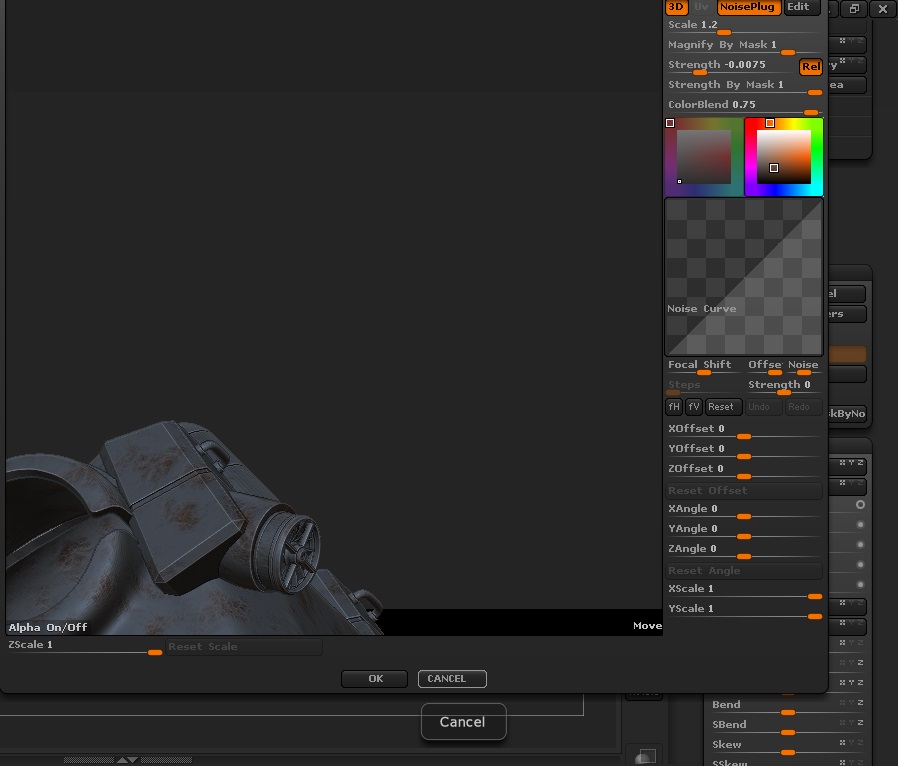Click the Skew modifier XYZ axis icons
The height and width of the screenshot is (768, 898).
pyautogui.click(x=850, y=743)
